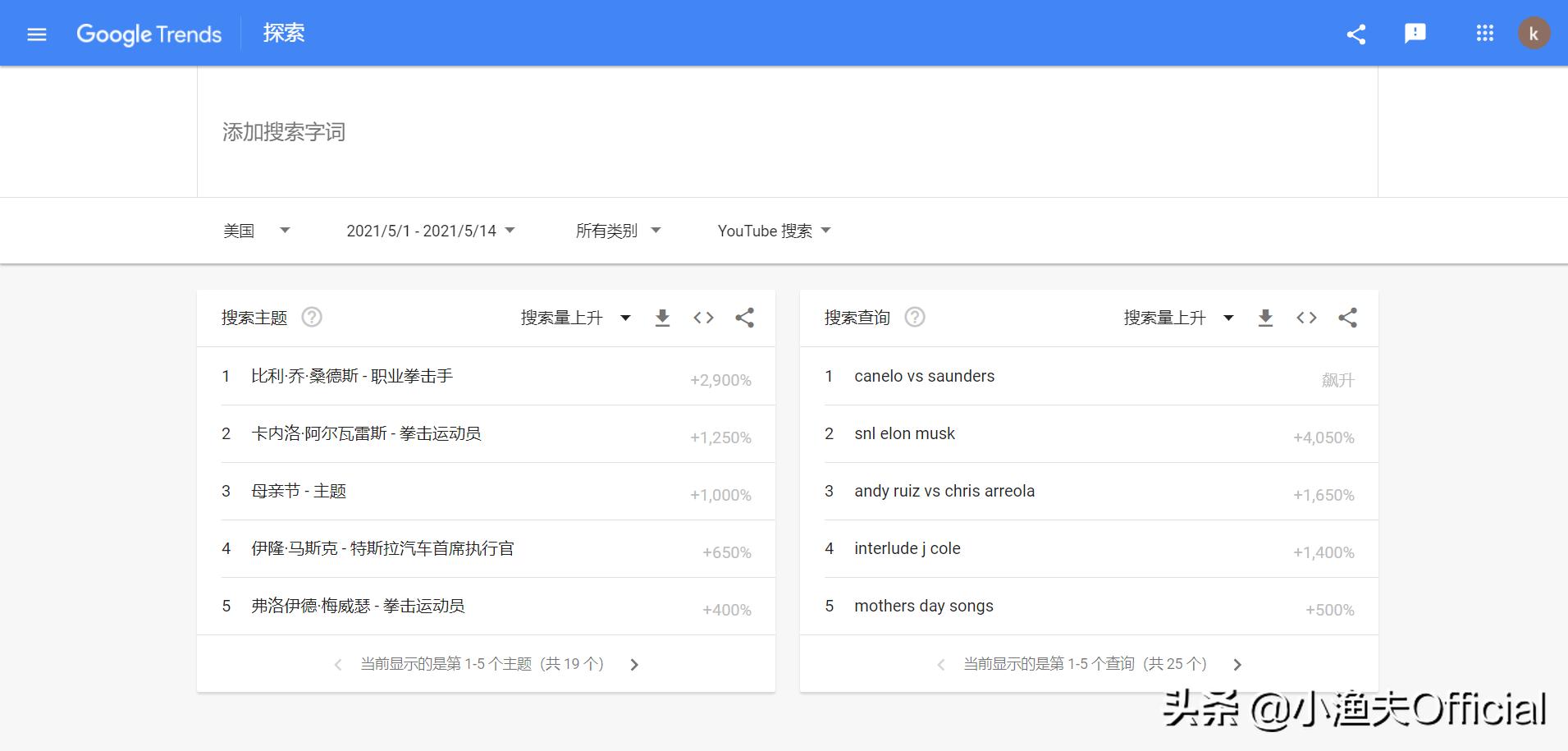The image size is (1568, 751).
Task: Click the canelo vs saunders query entry
Action: point(924,376)
